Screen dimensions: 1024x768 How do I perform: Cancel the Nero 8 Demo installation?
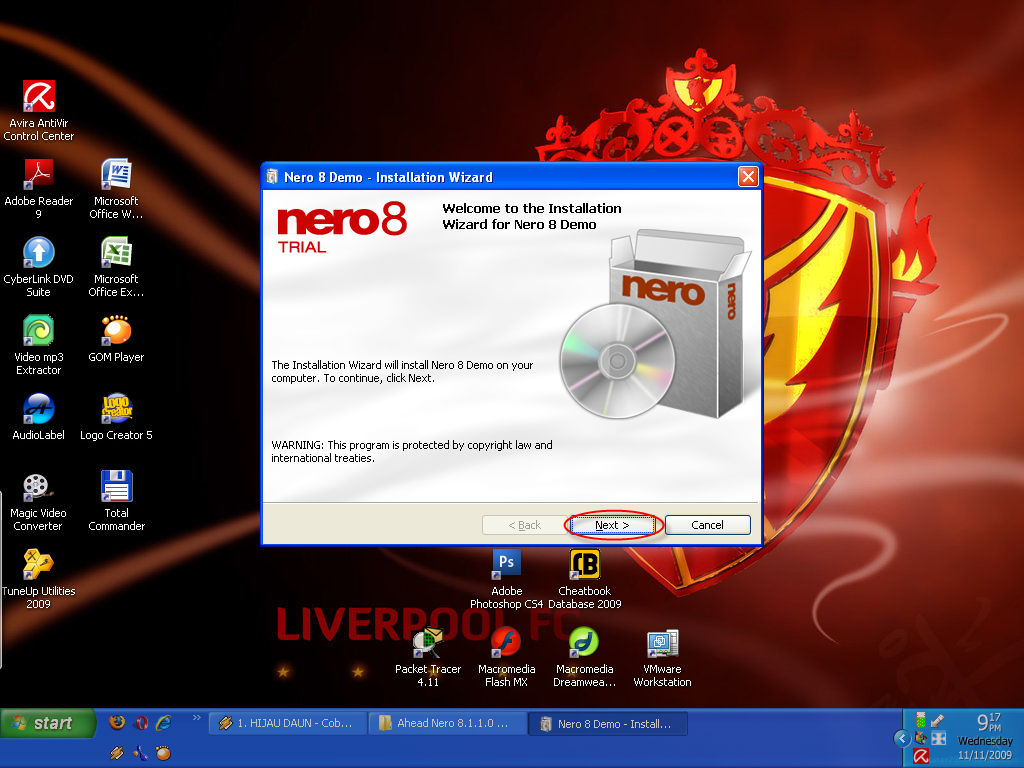[707, 525]
